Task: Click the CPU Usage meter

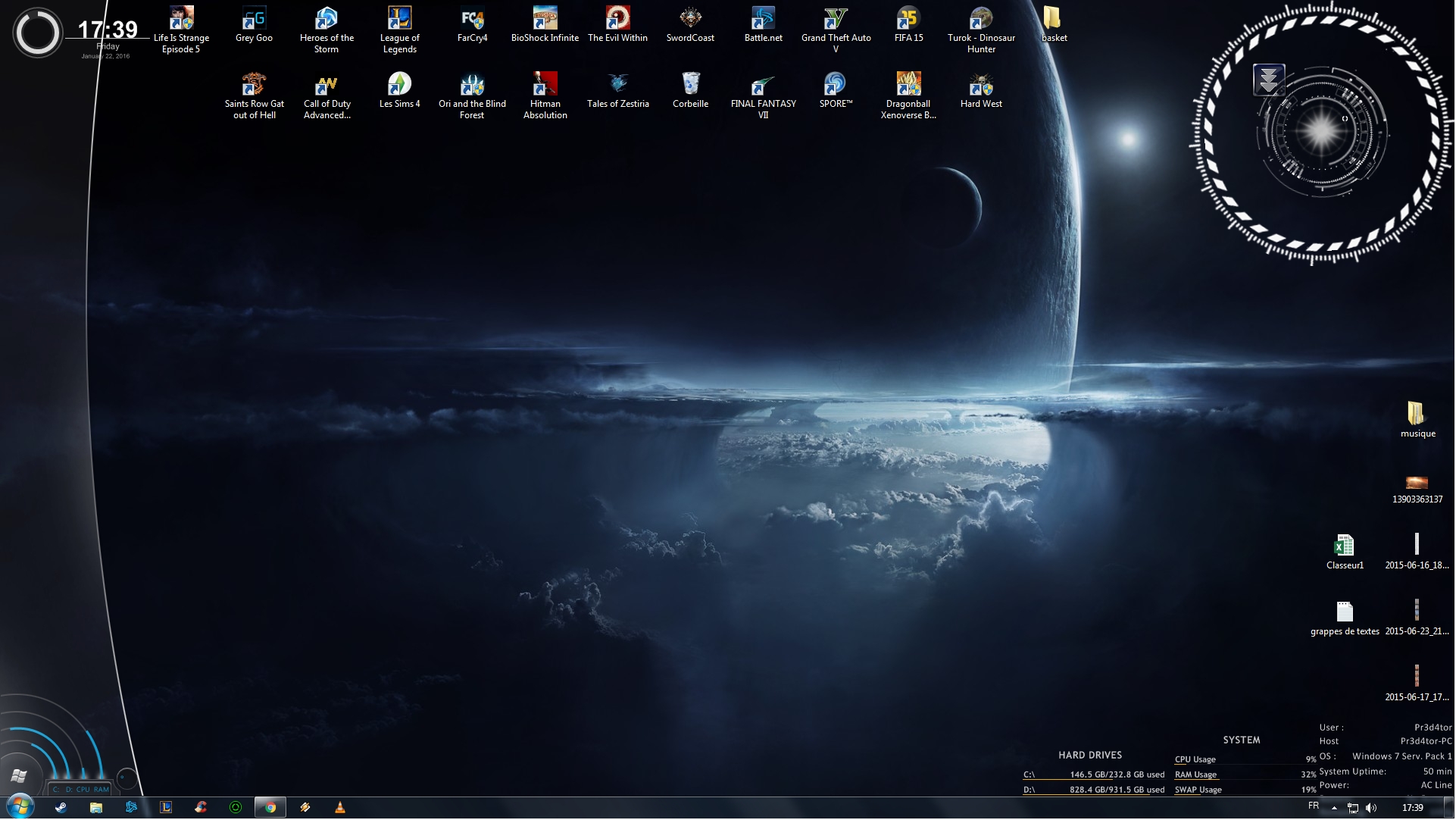Action: click(x=1246, y=760)
